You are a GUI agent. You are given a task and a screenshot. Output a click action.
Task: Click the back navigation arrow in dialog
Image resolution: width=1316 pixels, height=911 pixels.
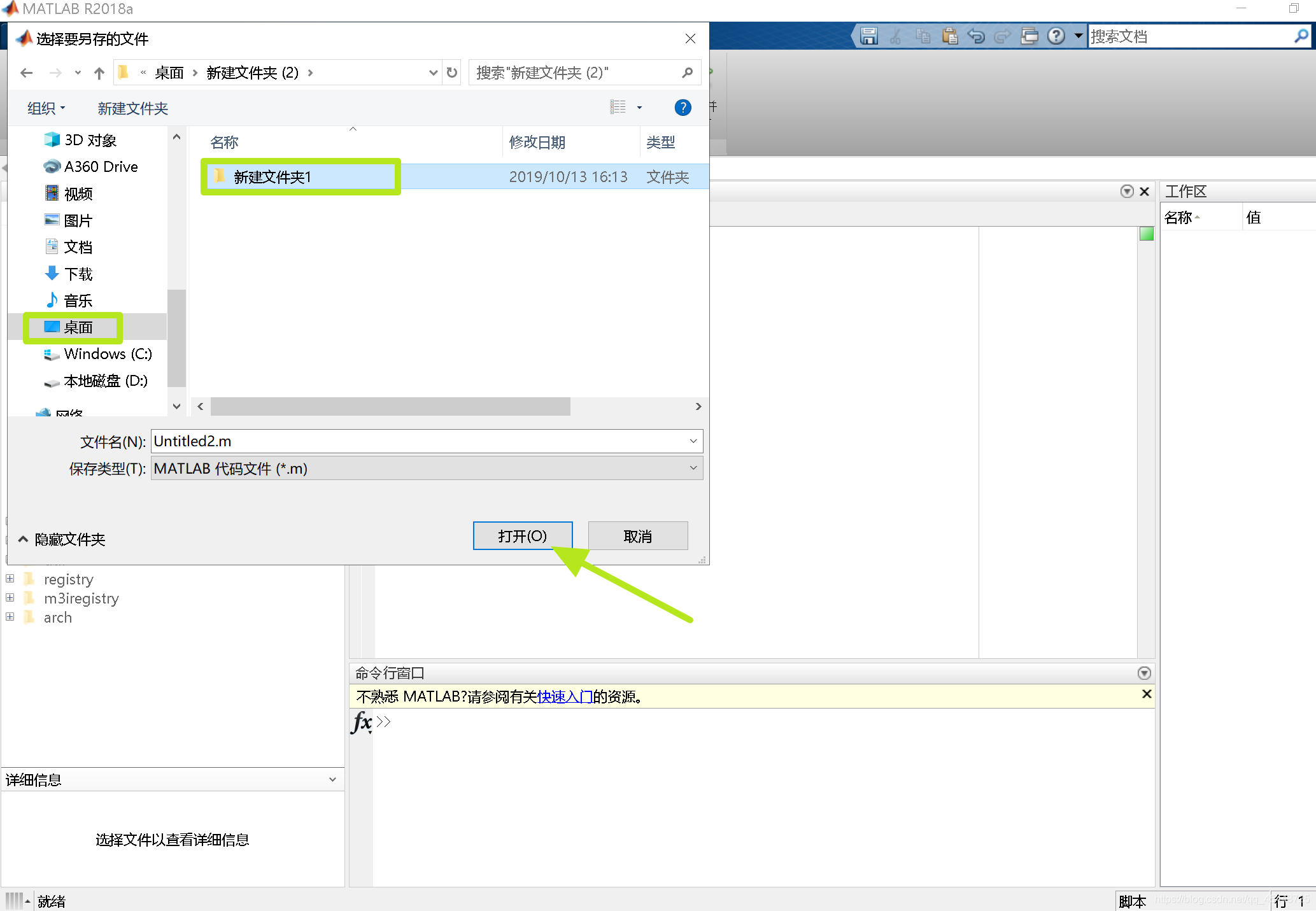(26, 73)
